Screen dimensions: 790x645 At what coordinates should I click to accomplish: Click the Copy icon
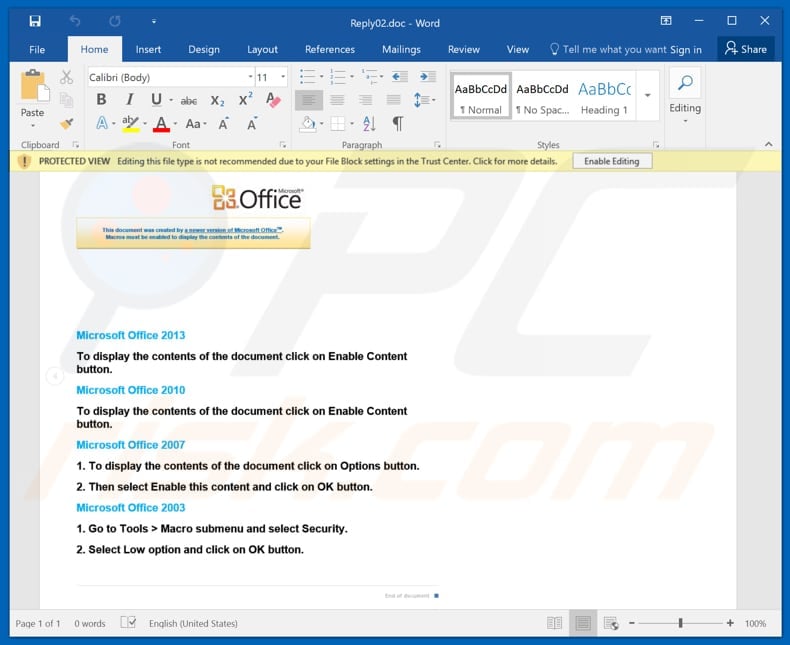(x=67, y=100)
